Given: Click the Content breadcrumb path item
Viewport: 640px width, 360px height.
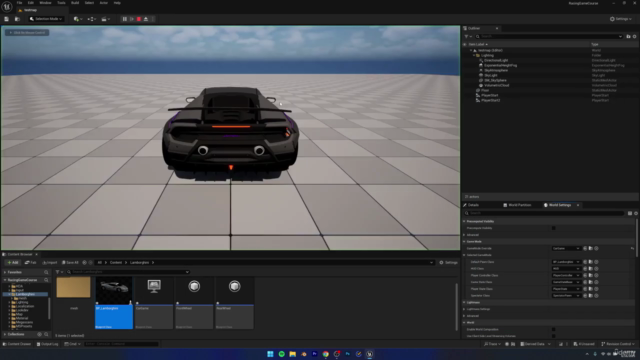Looking at the screenshot, I should click(116, 262).
